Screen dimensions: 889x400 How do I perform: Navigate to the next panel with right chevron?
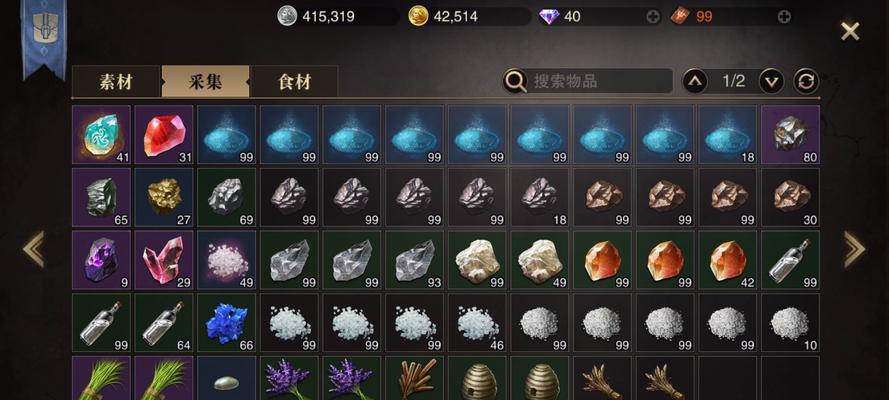point(855,249)
